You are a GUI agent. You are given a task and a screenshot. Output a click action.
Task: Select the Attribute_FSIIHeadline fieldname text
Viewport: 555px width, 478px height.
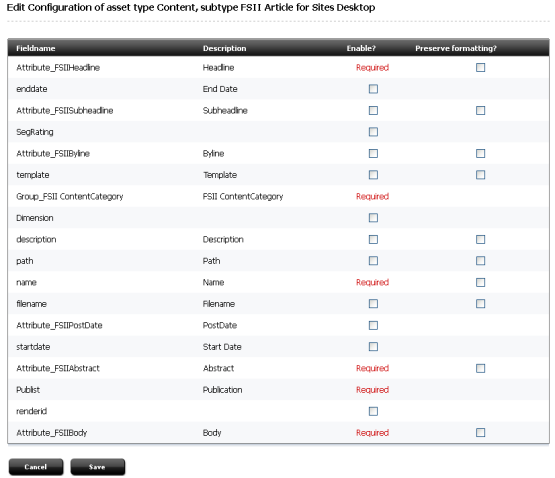tap(58, 68)
